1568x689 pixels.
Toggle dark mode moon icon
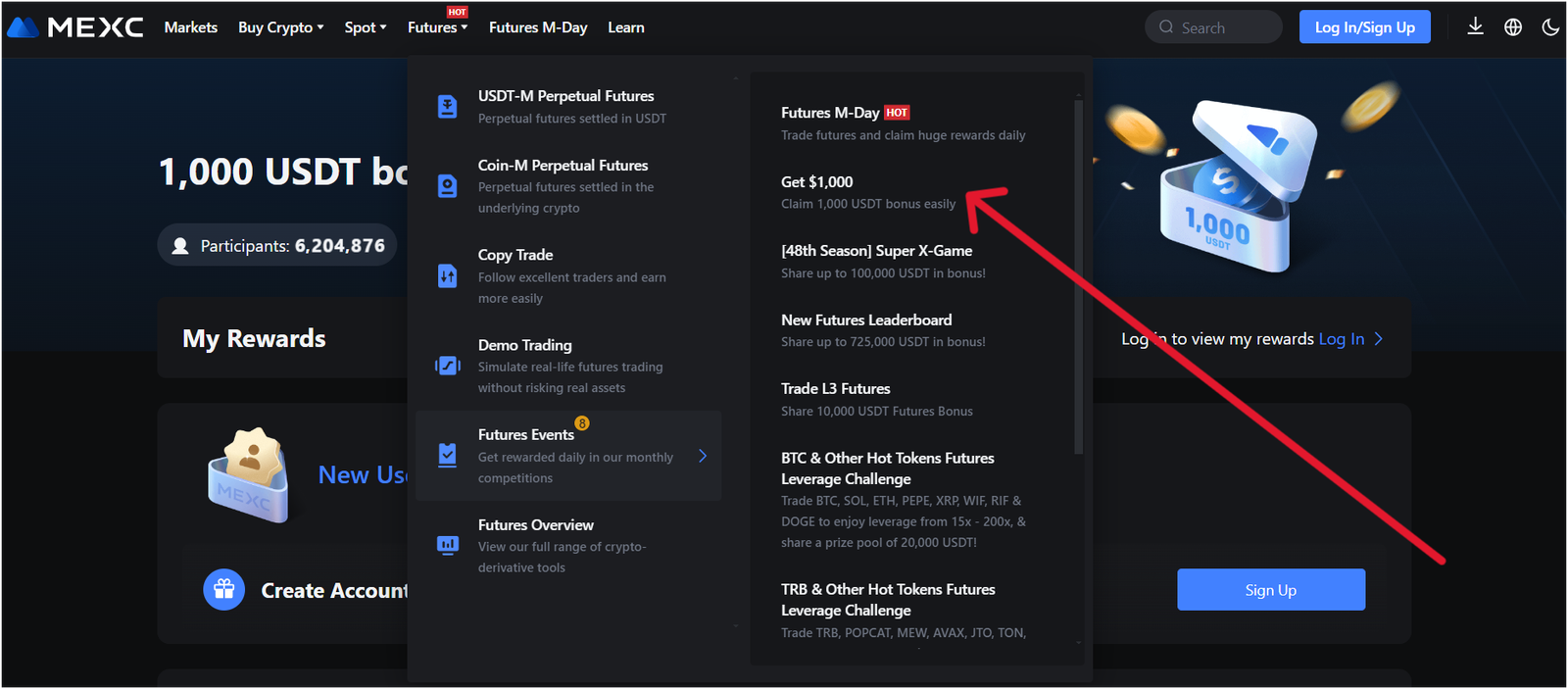1550,27
